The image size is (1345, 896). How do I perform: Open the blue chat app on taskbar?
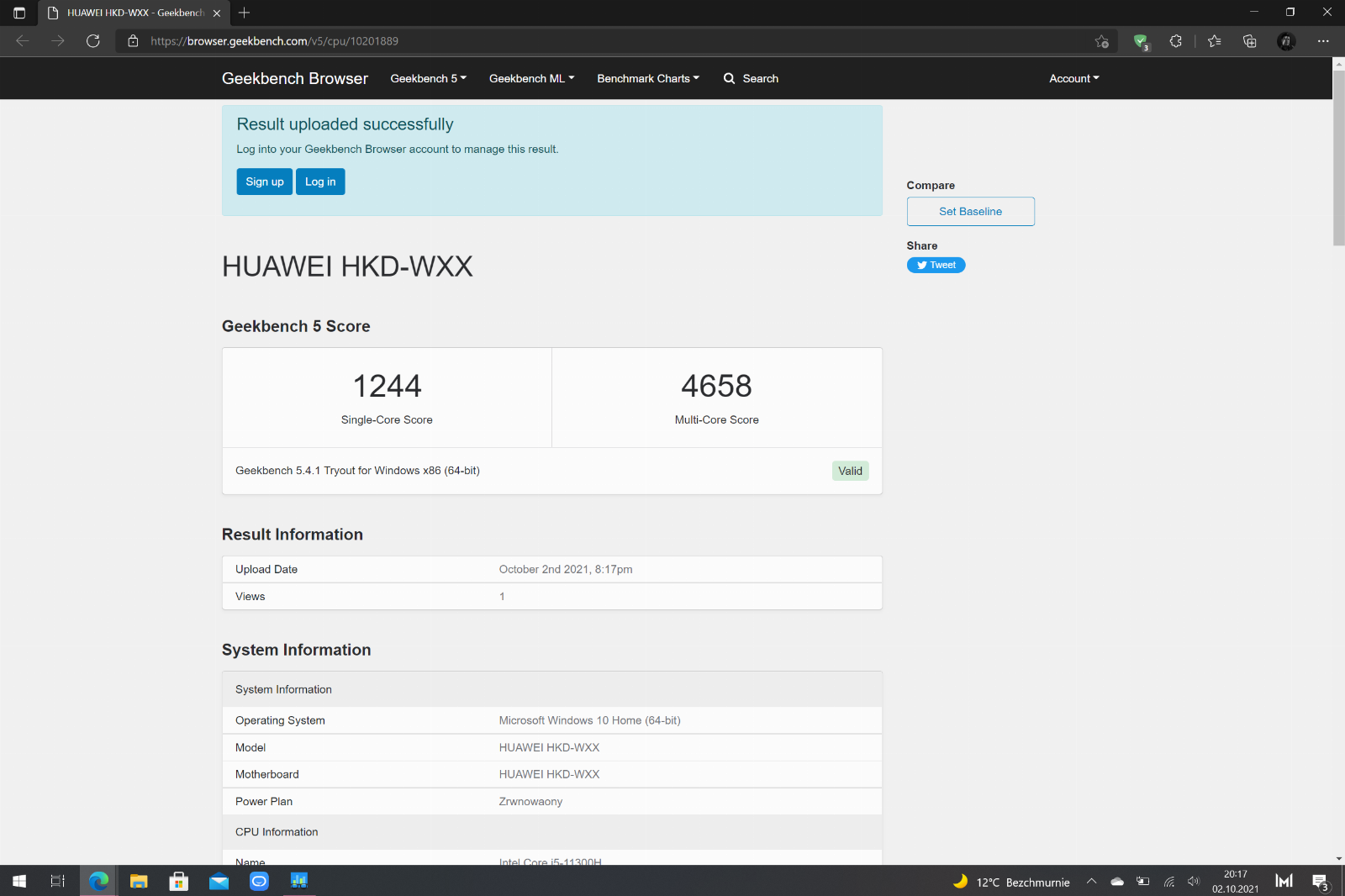[260, 881]
